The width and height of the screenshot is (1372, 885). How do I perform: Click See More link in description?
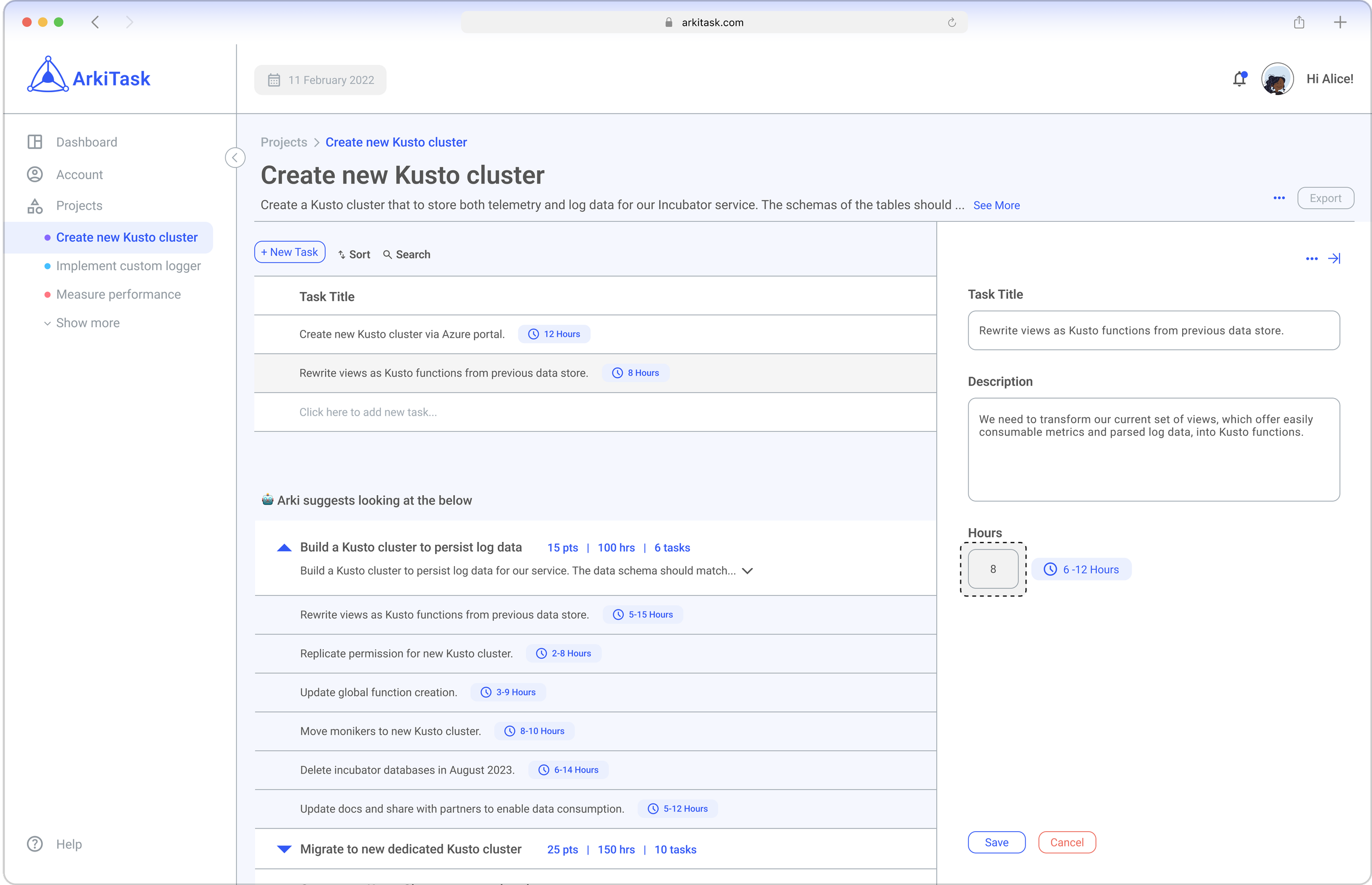point(997,205)
